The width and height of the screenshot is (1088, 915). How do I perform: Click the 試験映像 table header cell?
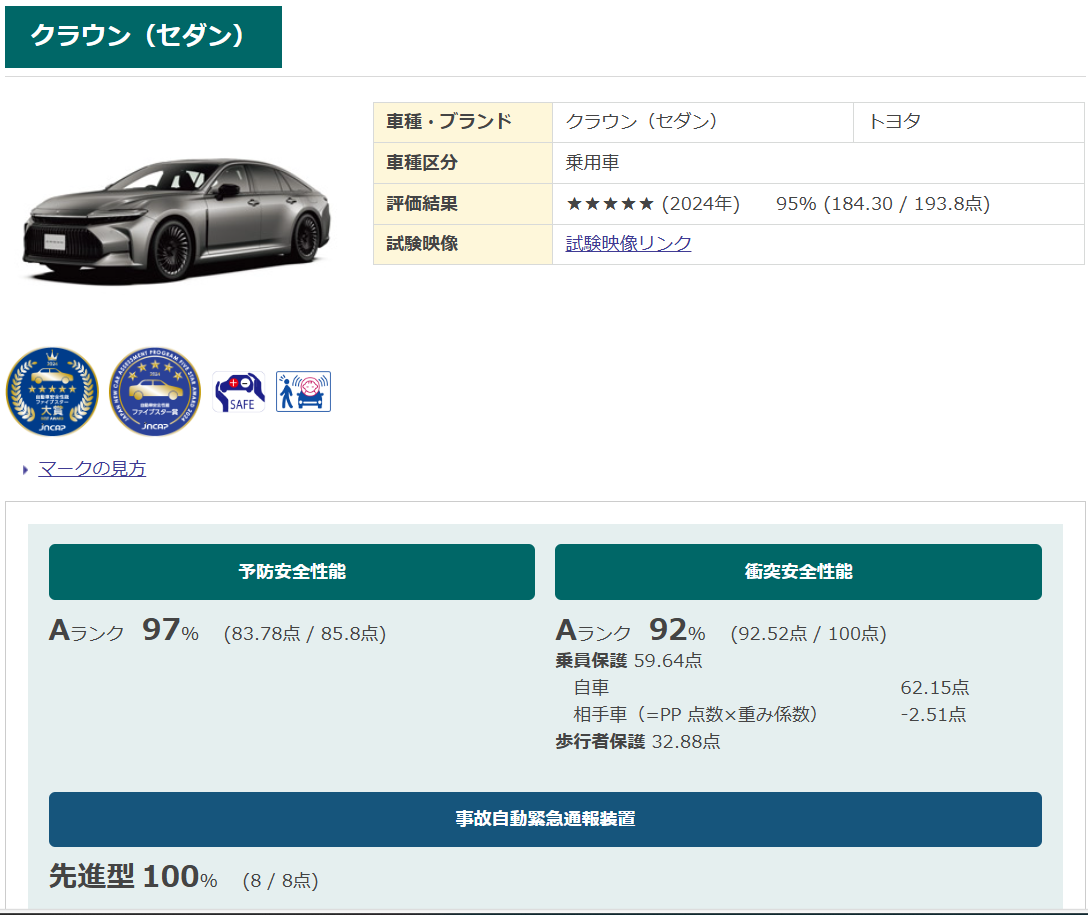tap(463, 244)
